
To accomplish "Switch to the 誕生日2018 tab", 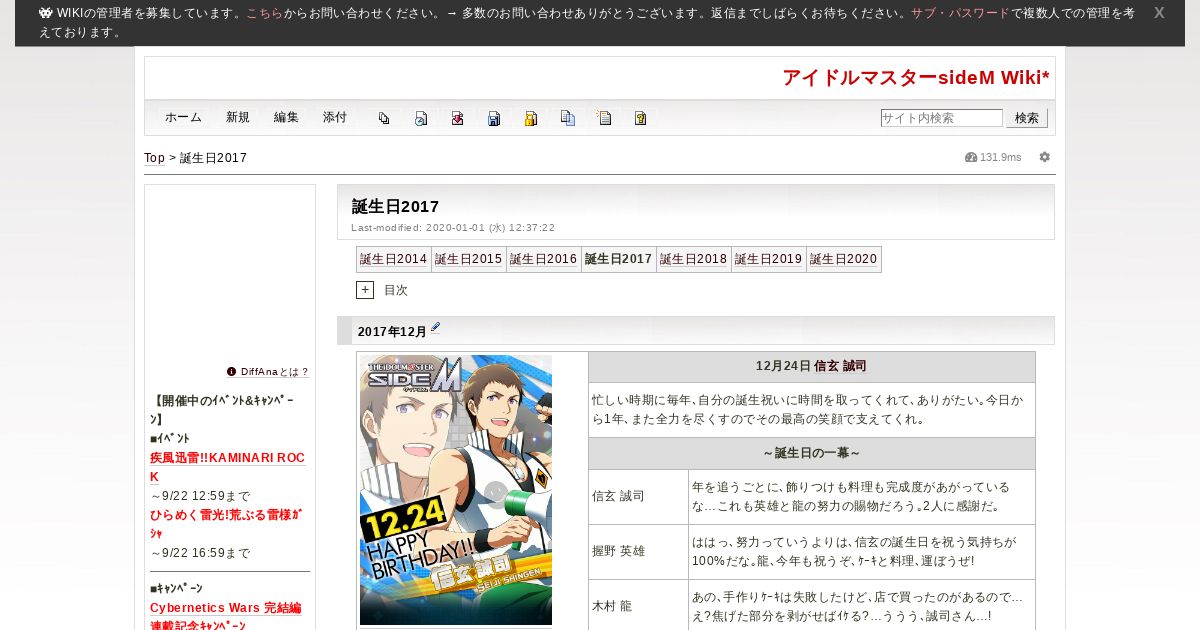I will [x=694, y=259].
